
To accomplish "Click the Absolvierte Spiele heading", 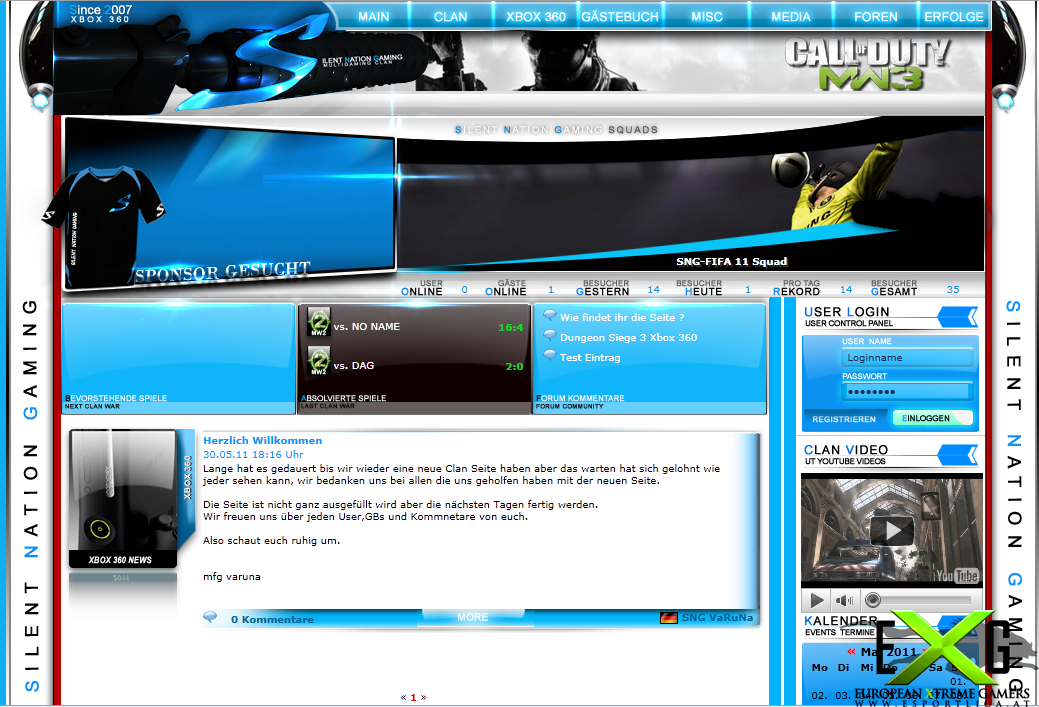I will [x=343, y=398].
